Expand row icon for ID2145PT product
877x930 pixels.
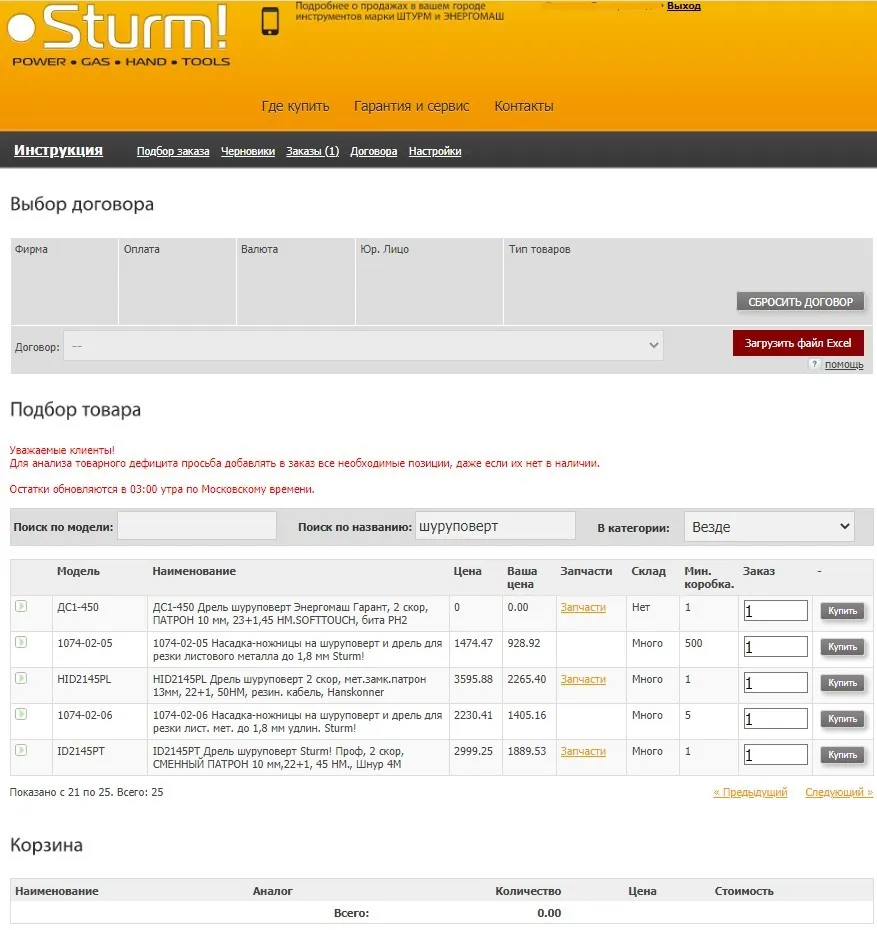[21, 750]
